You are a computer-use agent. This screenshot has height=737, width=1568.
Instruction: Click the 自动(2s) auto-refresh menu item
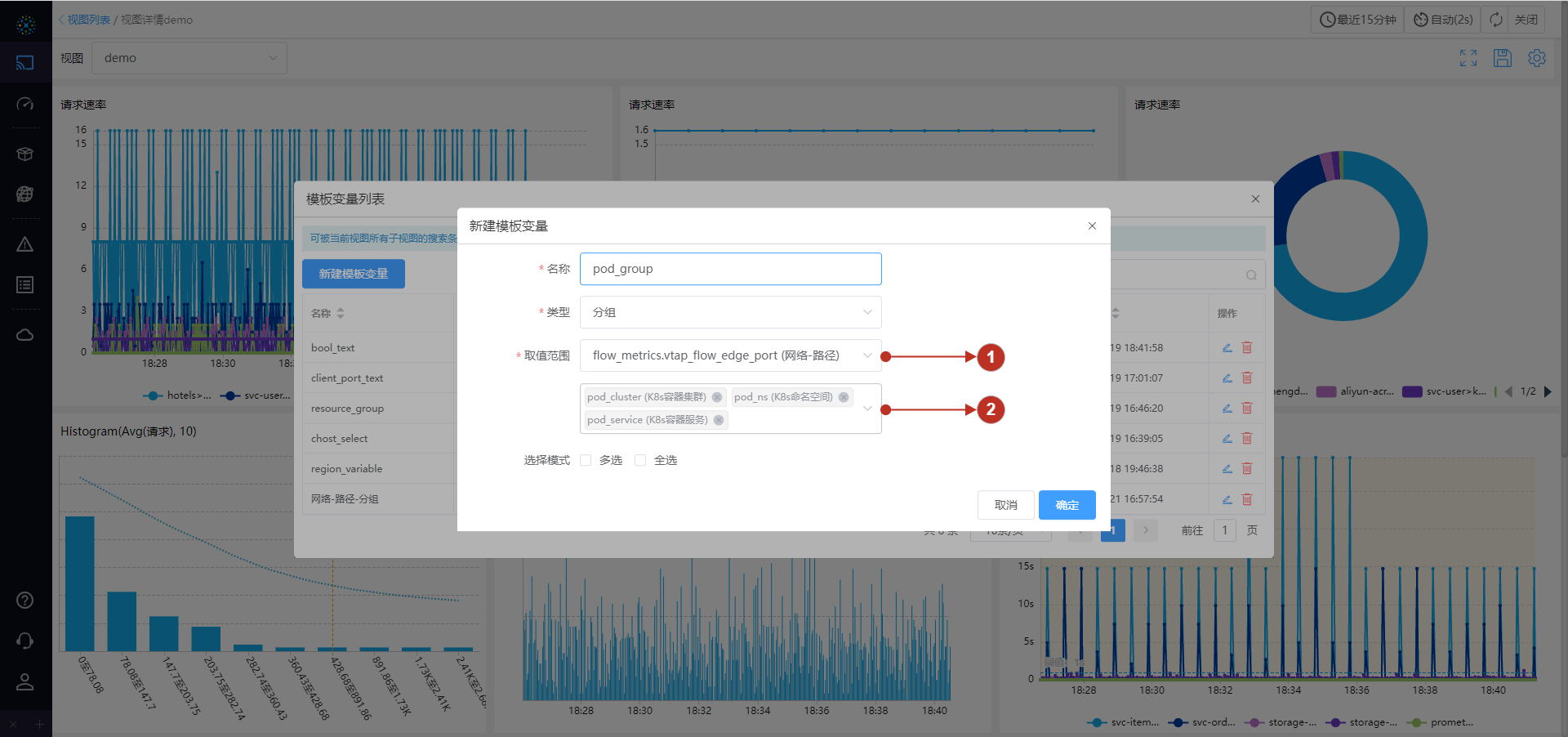(1442, 19)
